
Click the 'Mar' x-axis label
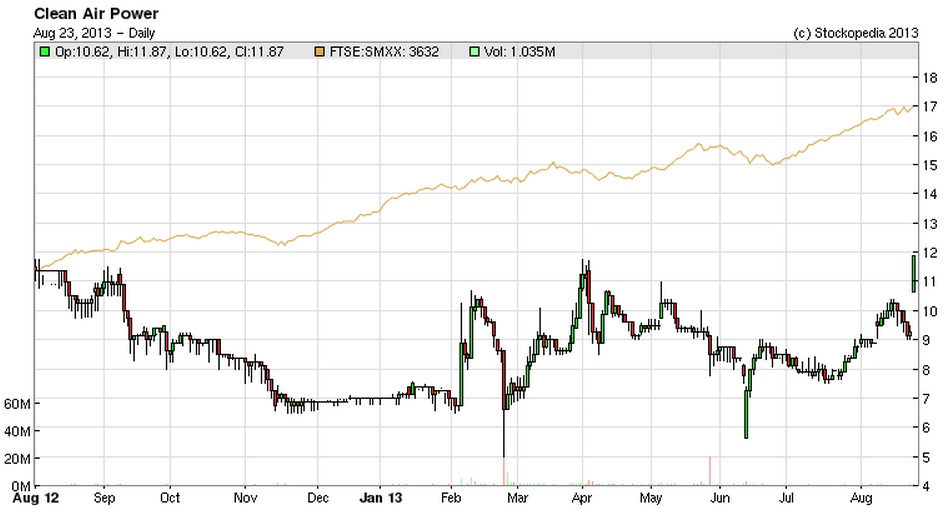click(x=517, y=498)
